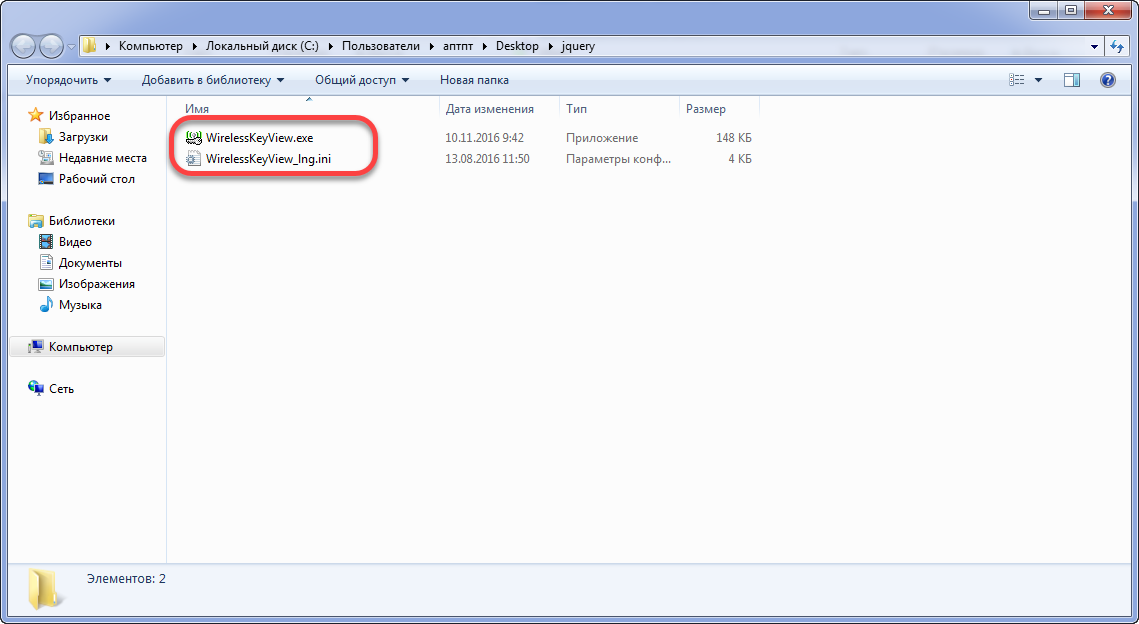The image size is (1139, 624).
Task: Click the Новая папка button
Action: click(474, 80)
